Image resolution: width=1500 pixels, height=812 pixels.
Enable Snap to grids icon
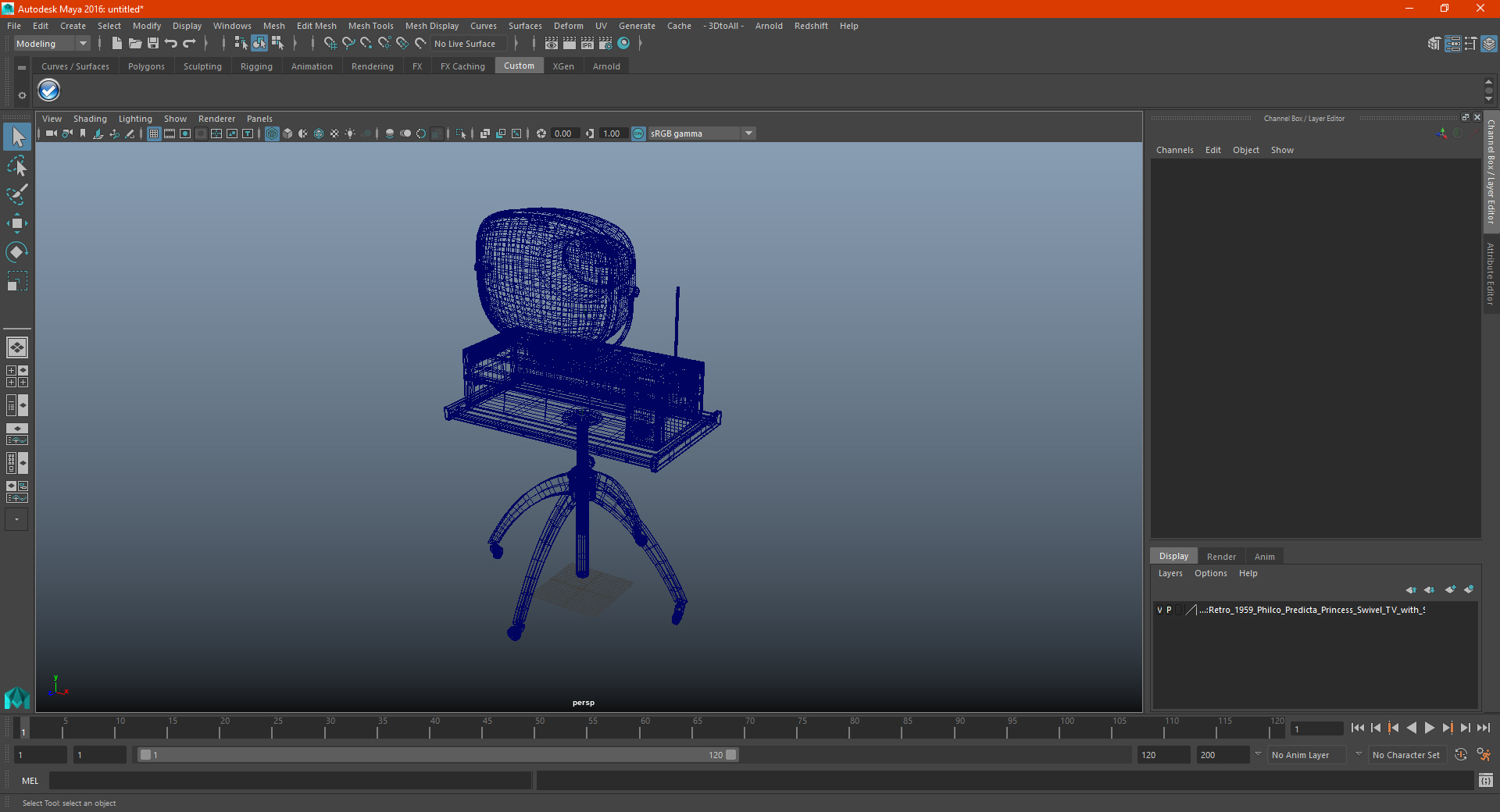330,44
